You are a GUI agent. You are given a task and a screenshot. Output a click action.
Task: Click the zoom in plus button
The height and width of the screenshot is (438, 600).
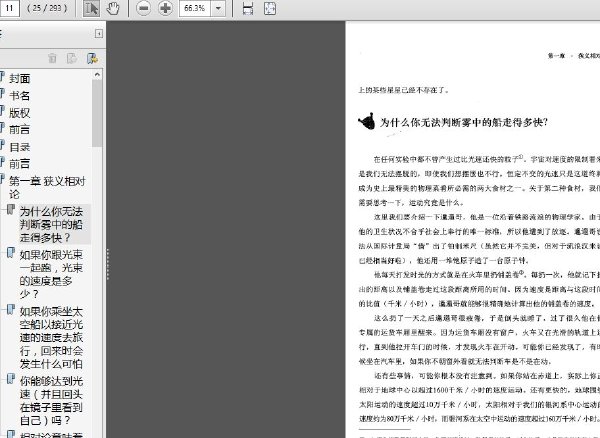click(166, 8)
